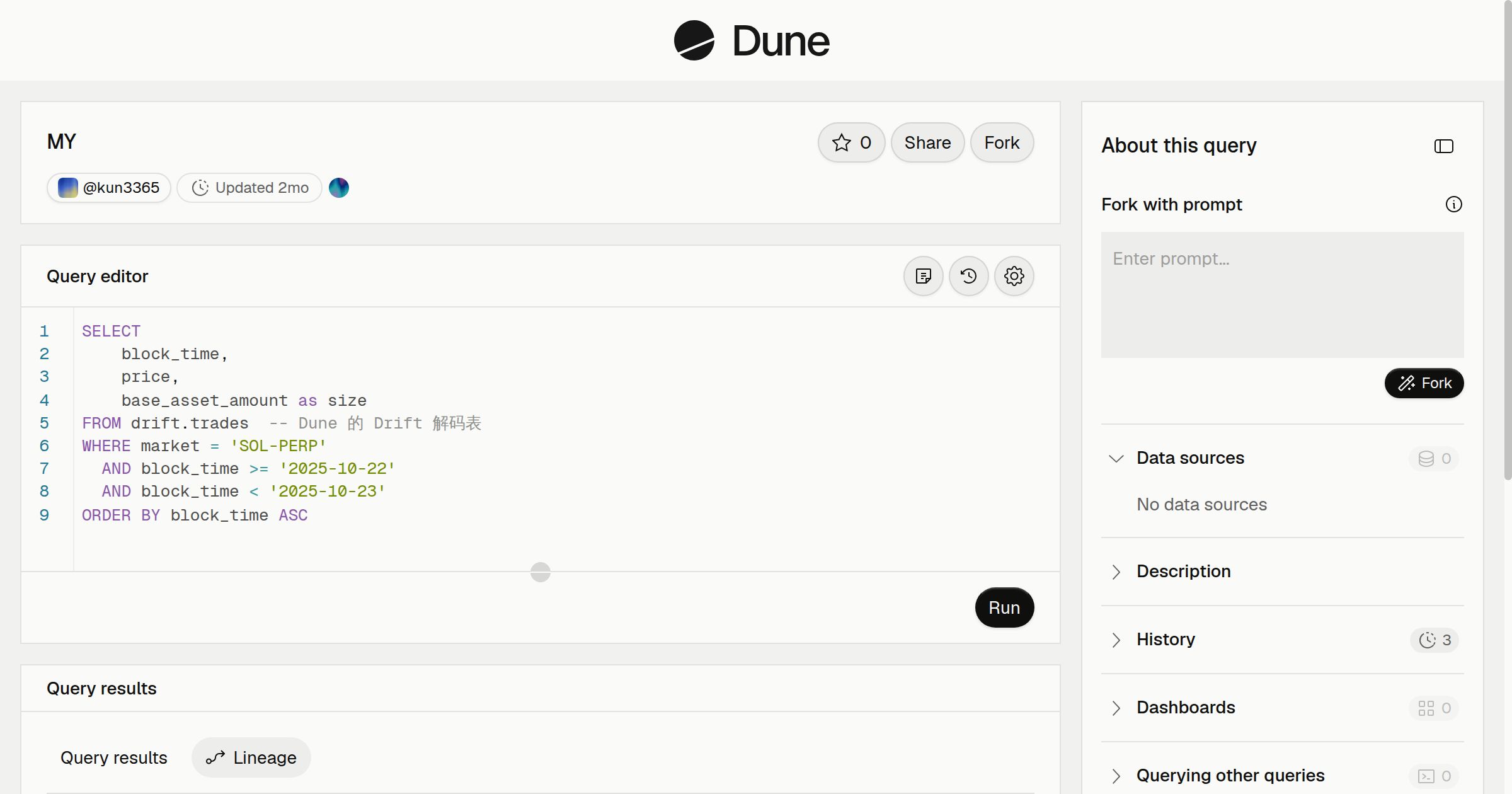Click the '2025-10-23' date string
This screenshot has height=794, width=1512.
pos(328,492)
